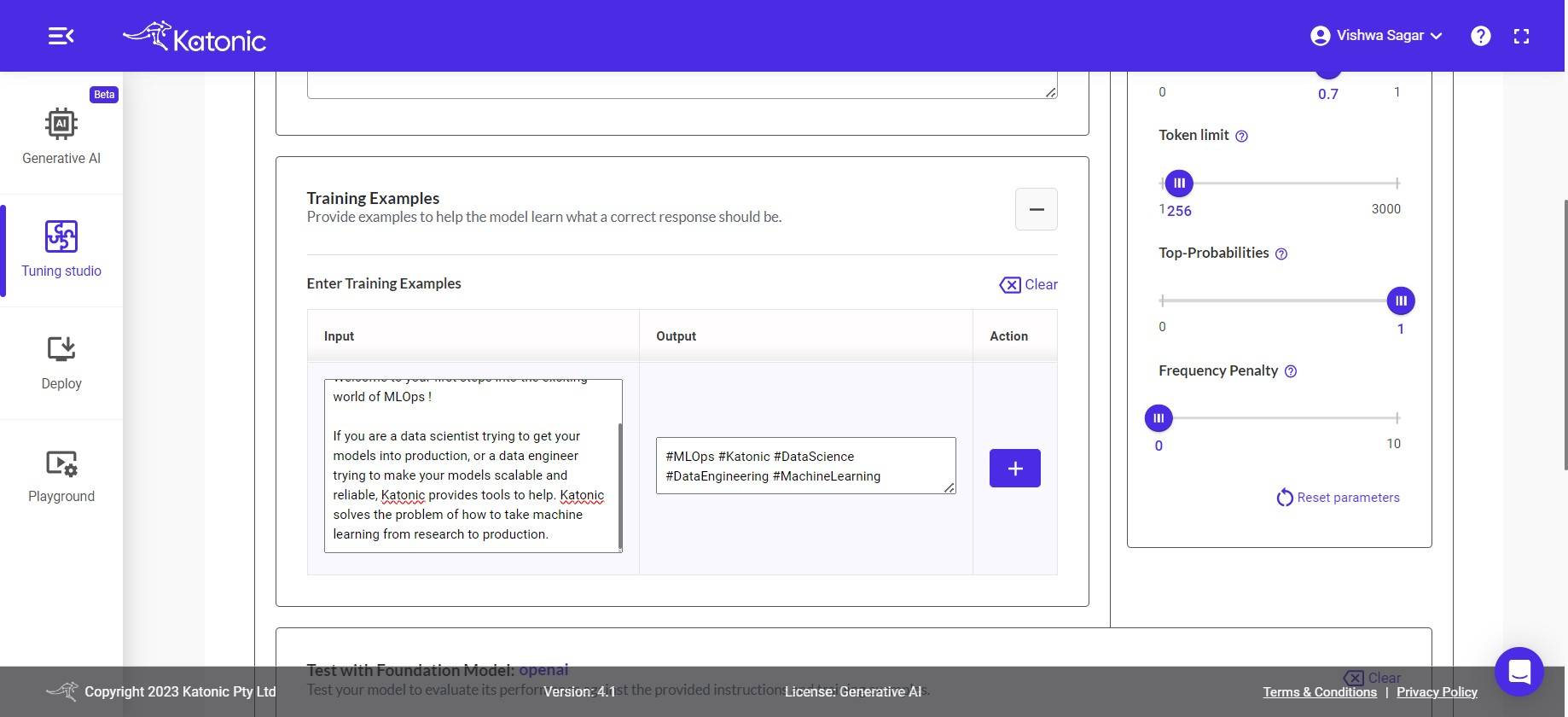Click the temperature value 0.7
1568x717 pixels.
point(1328,94)
